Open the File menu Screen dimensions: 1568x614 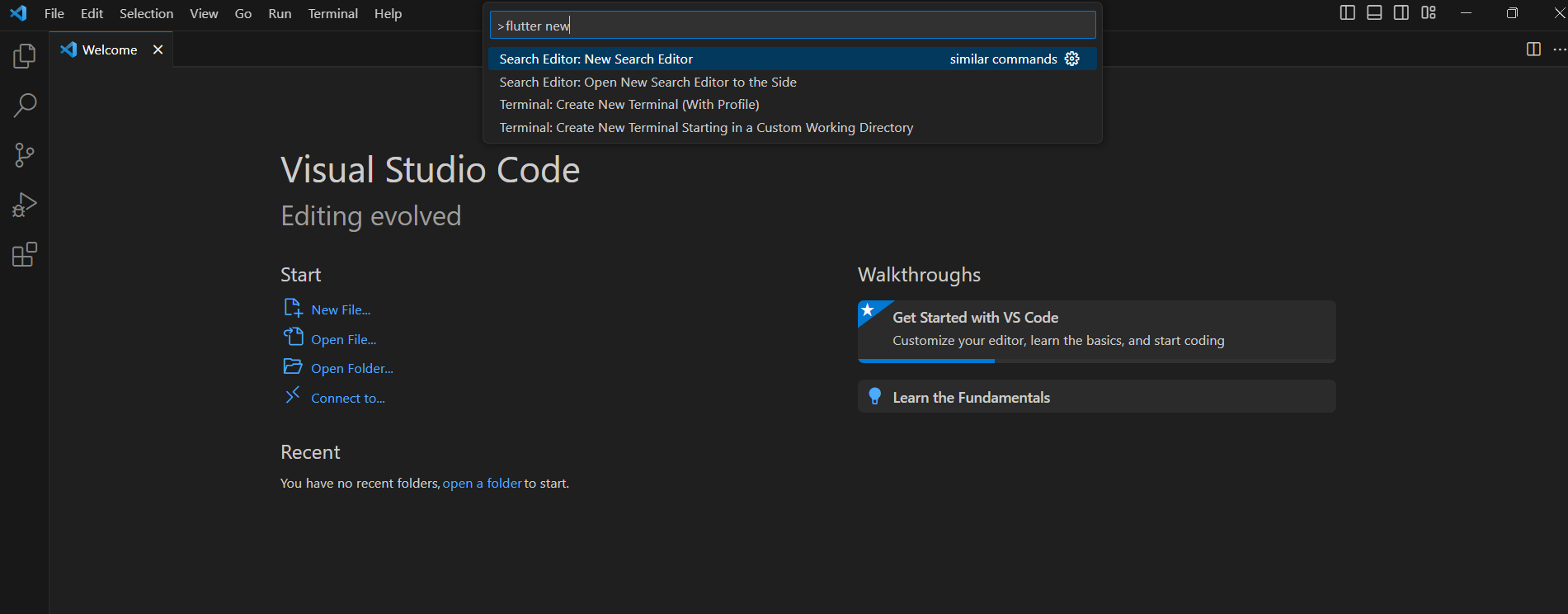coord(54,13)
